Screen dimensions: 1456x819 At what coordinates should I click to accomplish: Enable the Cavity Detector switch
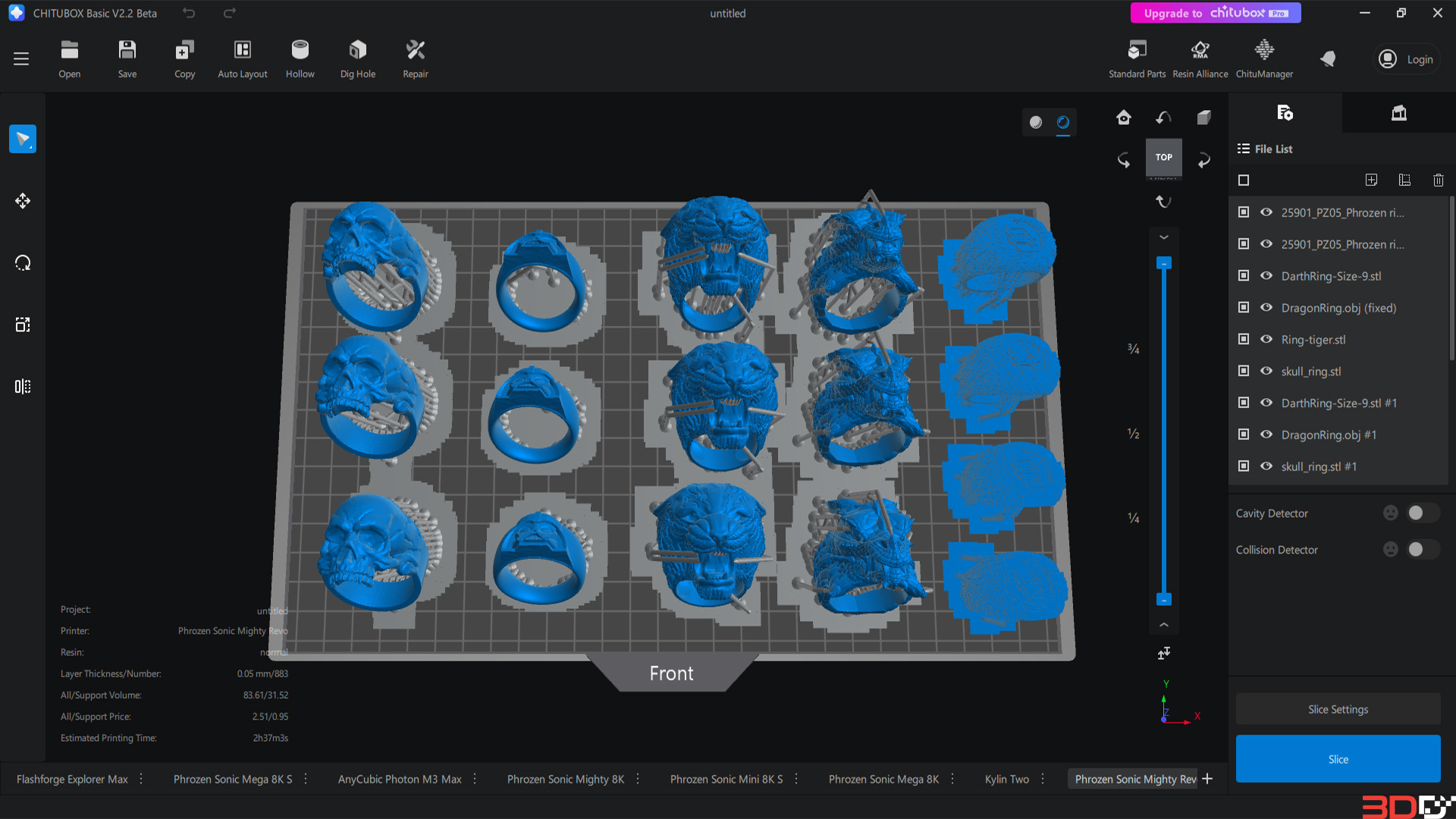coord(1423,513)
